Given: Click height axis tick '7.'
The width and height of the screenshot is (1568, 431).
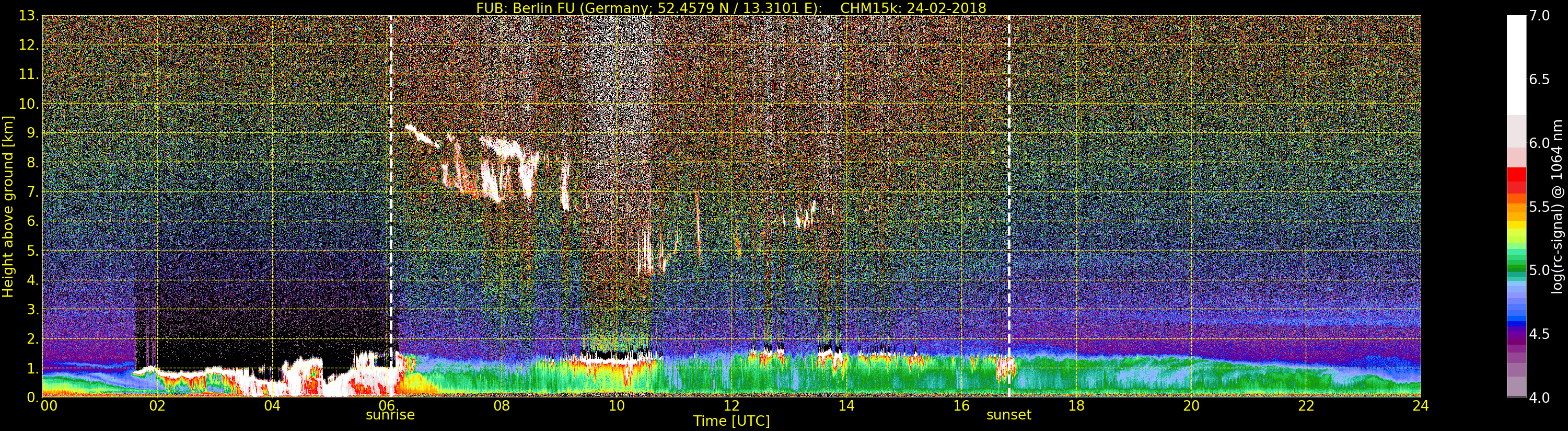Looking at the screenshot, I should pos(33,192).
